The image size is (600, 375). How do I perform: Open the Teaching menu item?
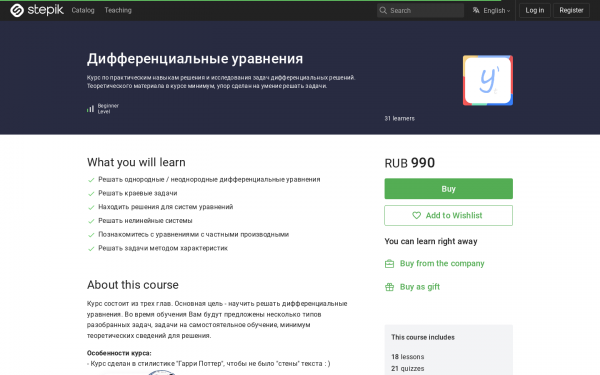point(118,10)
